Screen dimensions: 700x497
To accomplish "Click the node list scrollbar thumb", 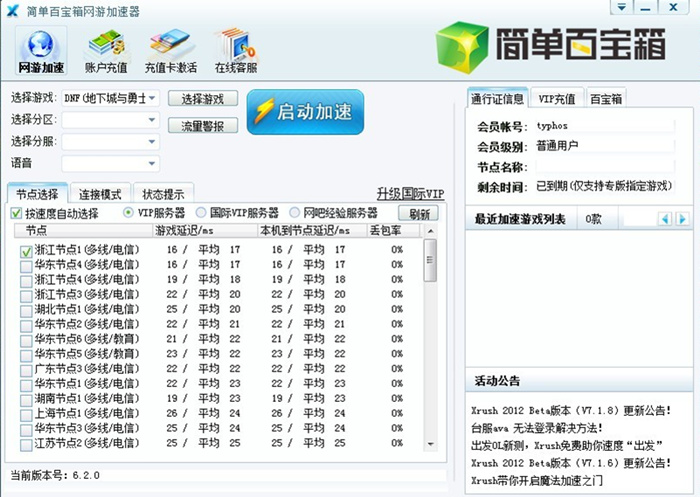I will (430, 260).
